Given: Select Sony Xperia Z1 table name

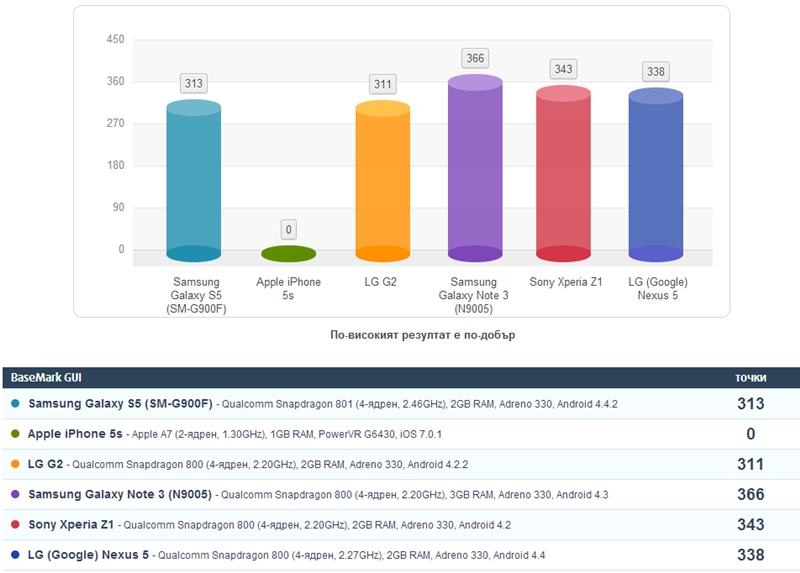Looking at the screenshot, I should [71, 524].
